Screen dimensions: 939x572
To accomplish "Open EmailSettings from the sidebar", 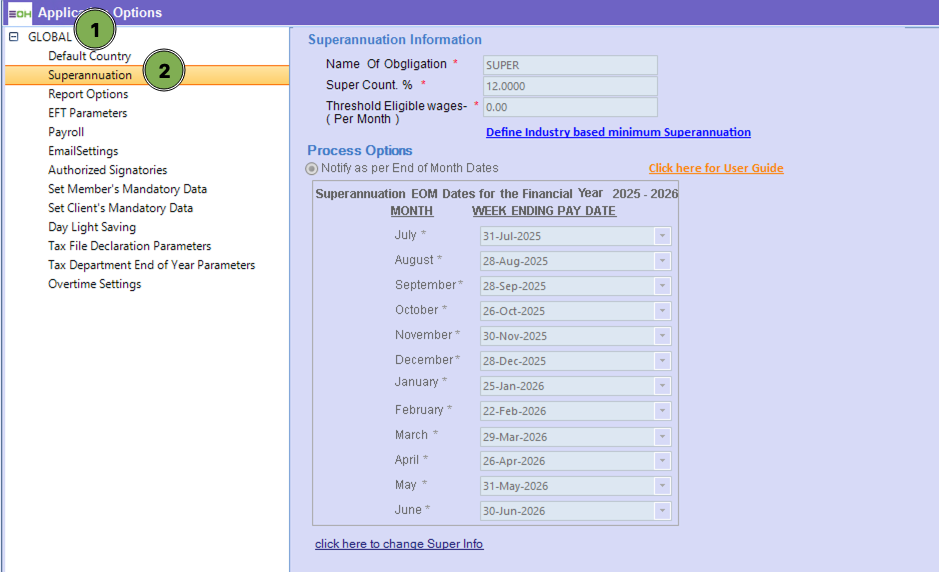I will click(83, 151).
